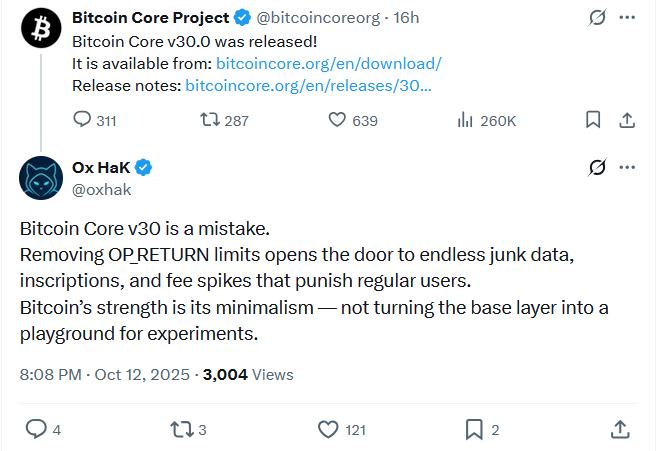
Task: Reply to Ox HaK's tweet
Action: point(36,429)
